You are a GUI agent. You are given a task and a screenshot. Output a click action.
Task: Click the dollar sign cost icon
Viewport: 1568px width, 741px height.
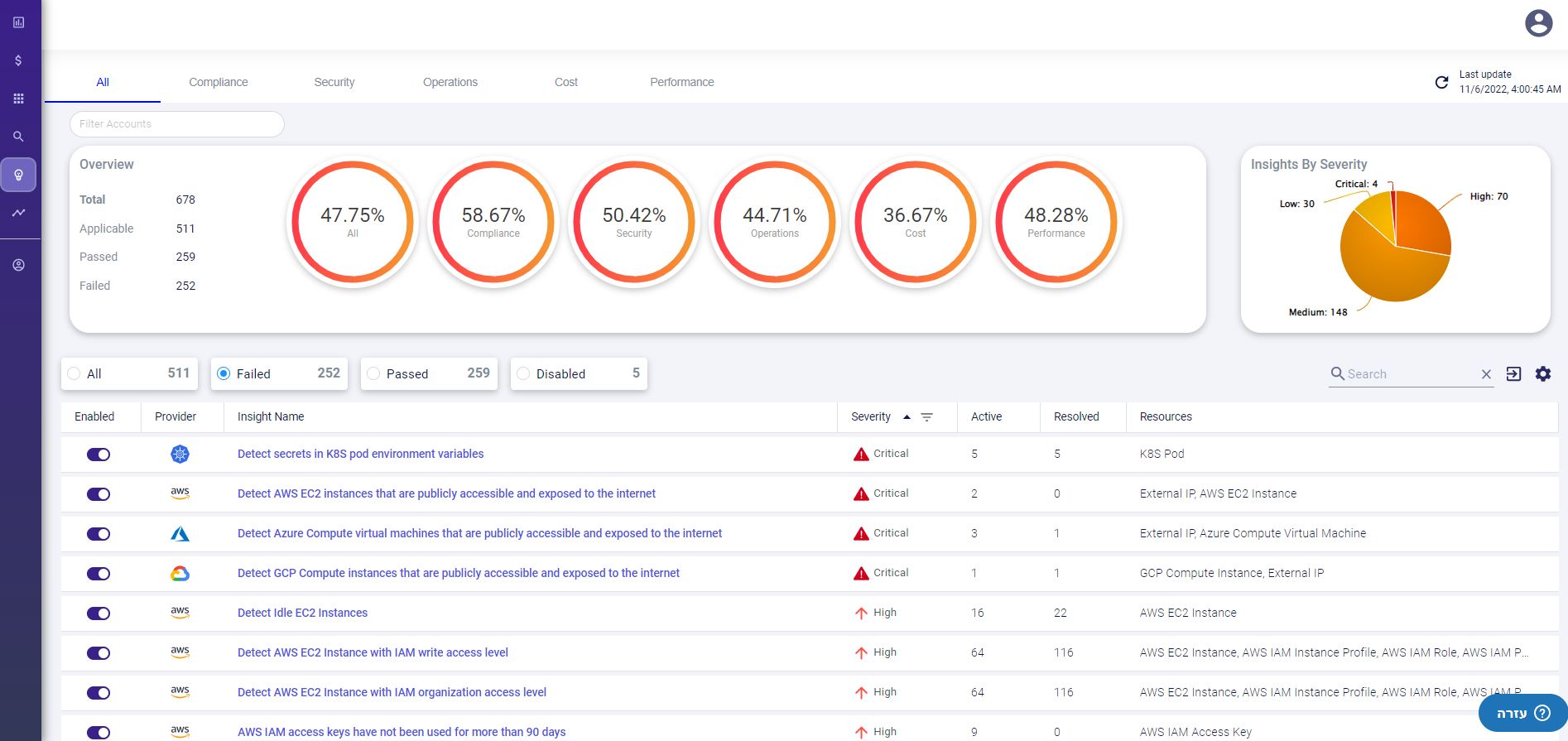click(x=18, y=60)
